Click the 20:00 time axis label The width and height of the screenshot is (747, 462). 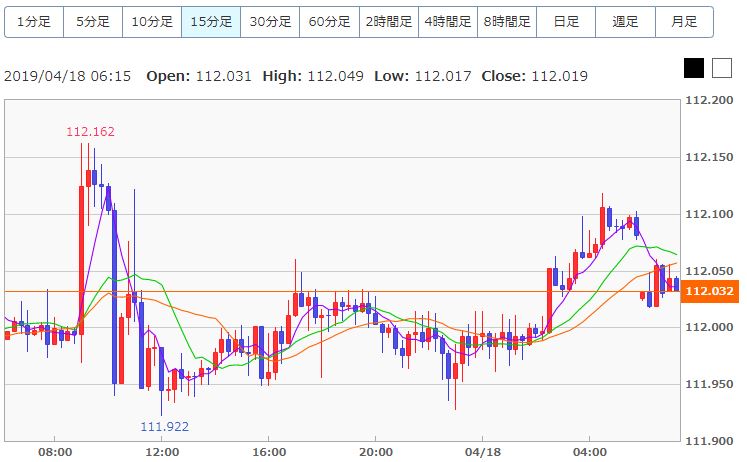pos(376,452)
